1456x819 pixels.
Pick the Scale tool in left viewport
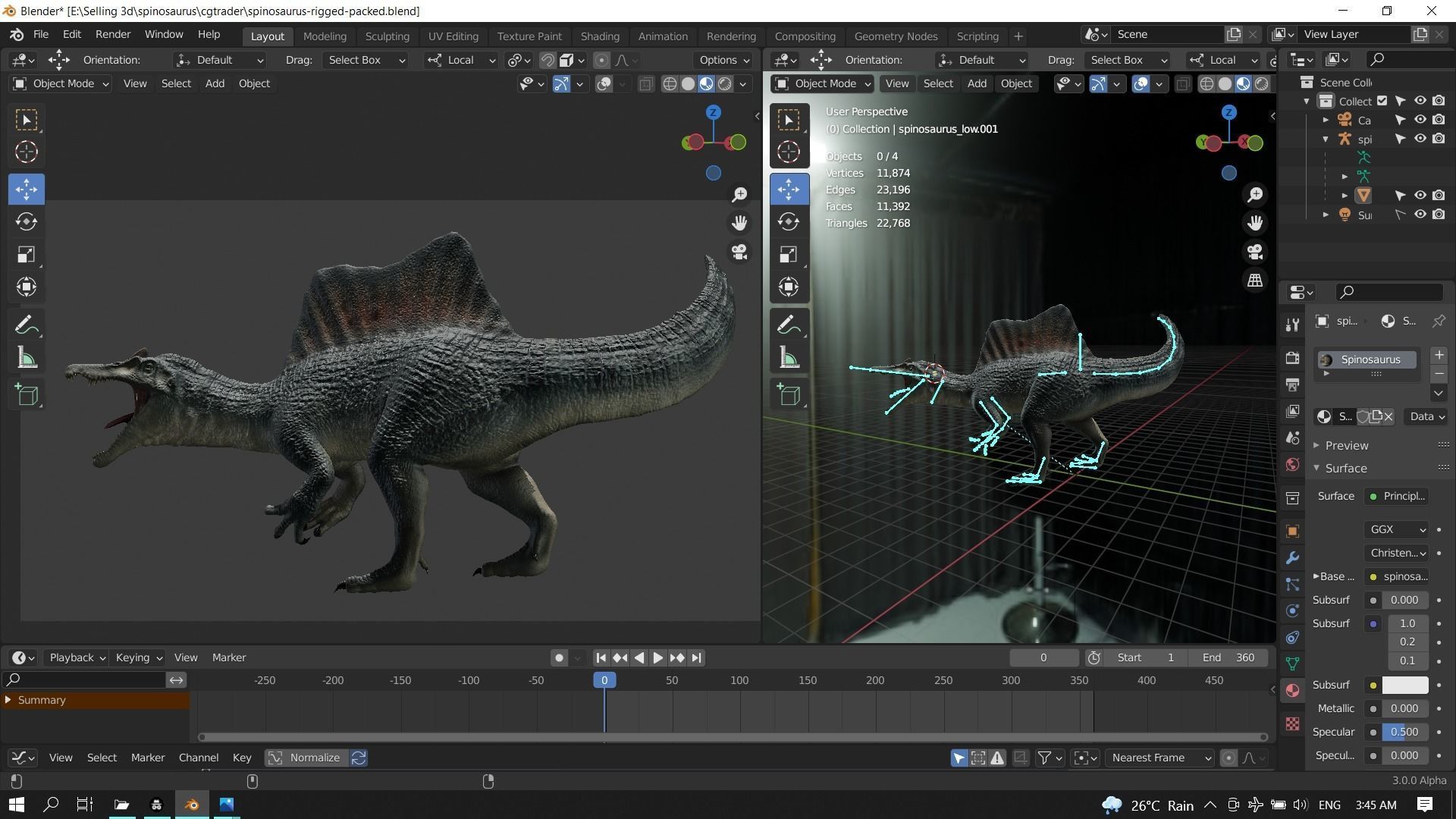[27, 254]
